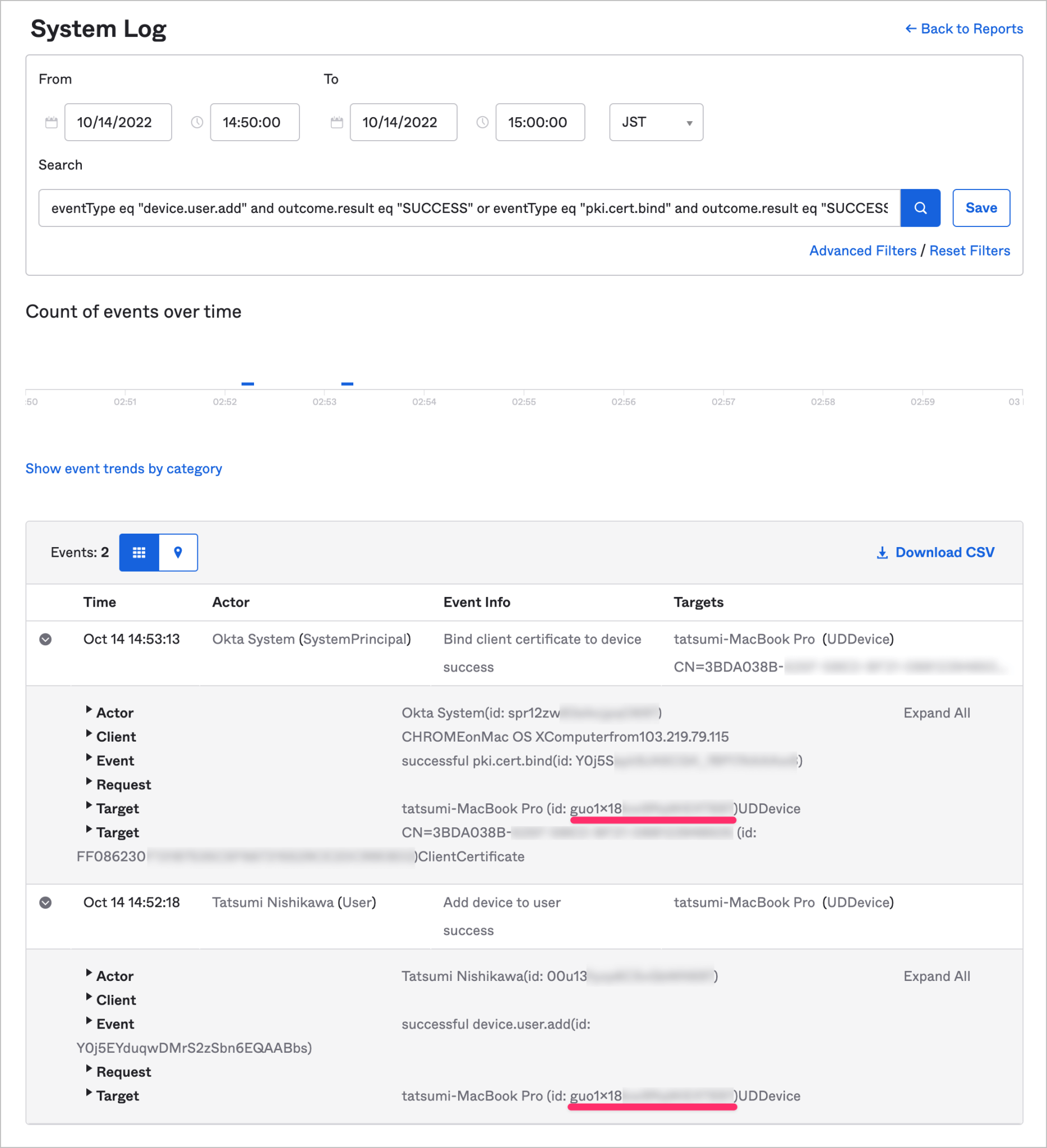Click the Download CSV download icon
The width and height of the screenshot is (1047, 1148).
coord(882,552)
